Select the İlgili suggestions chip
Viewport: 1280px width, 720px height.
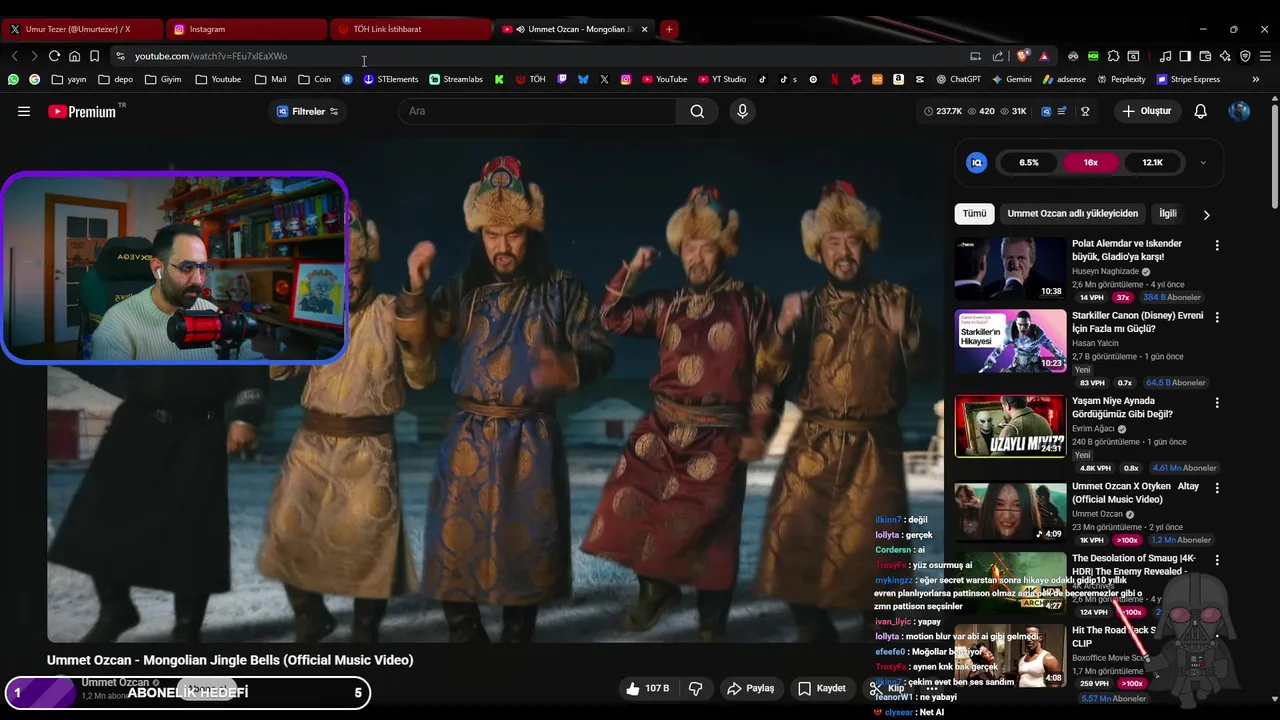click(1167, 213)
